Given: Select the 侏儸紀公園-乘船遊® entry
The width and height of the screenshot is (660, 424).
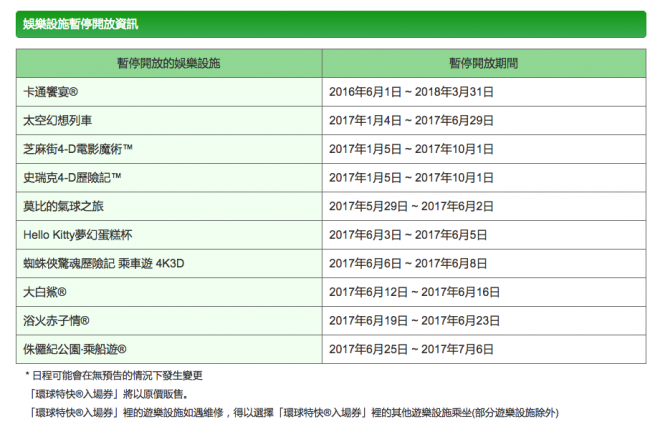Looking at the screenshot, I should coord(74,350).
